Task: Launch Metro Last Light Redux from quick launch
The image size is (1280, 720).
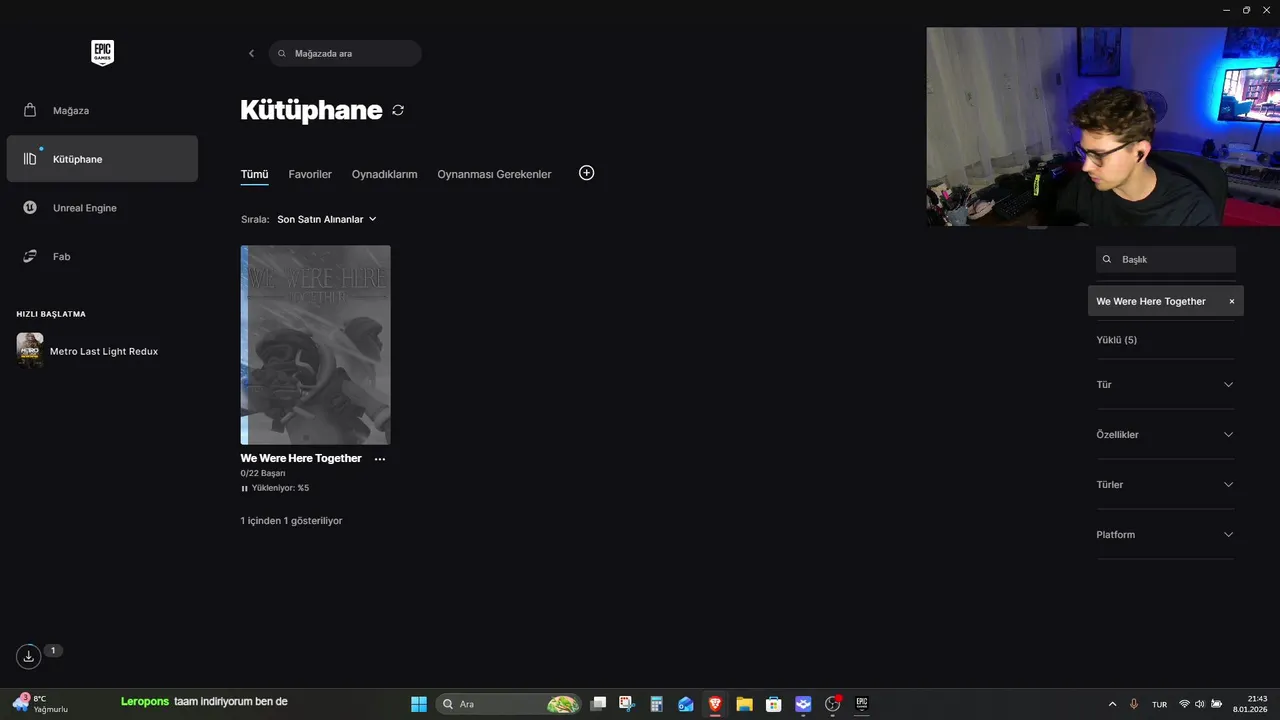Action: tap(104, 351)
